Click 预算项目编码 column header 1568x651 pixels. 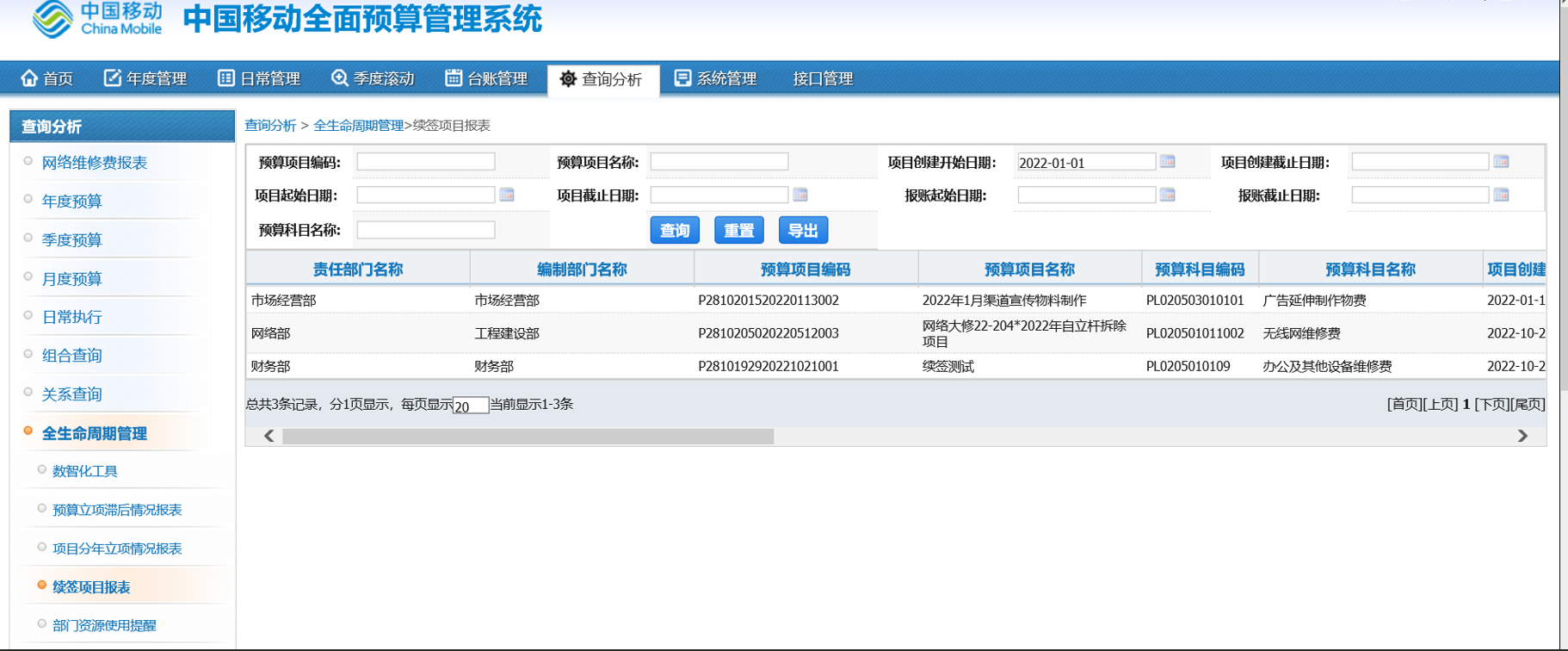tap(806, 270)
